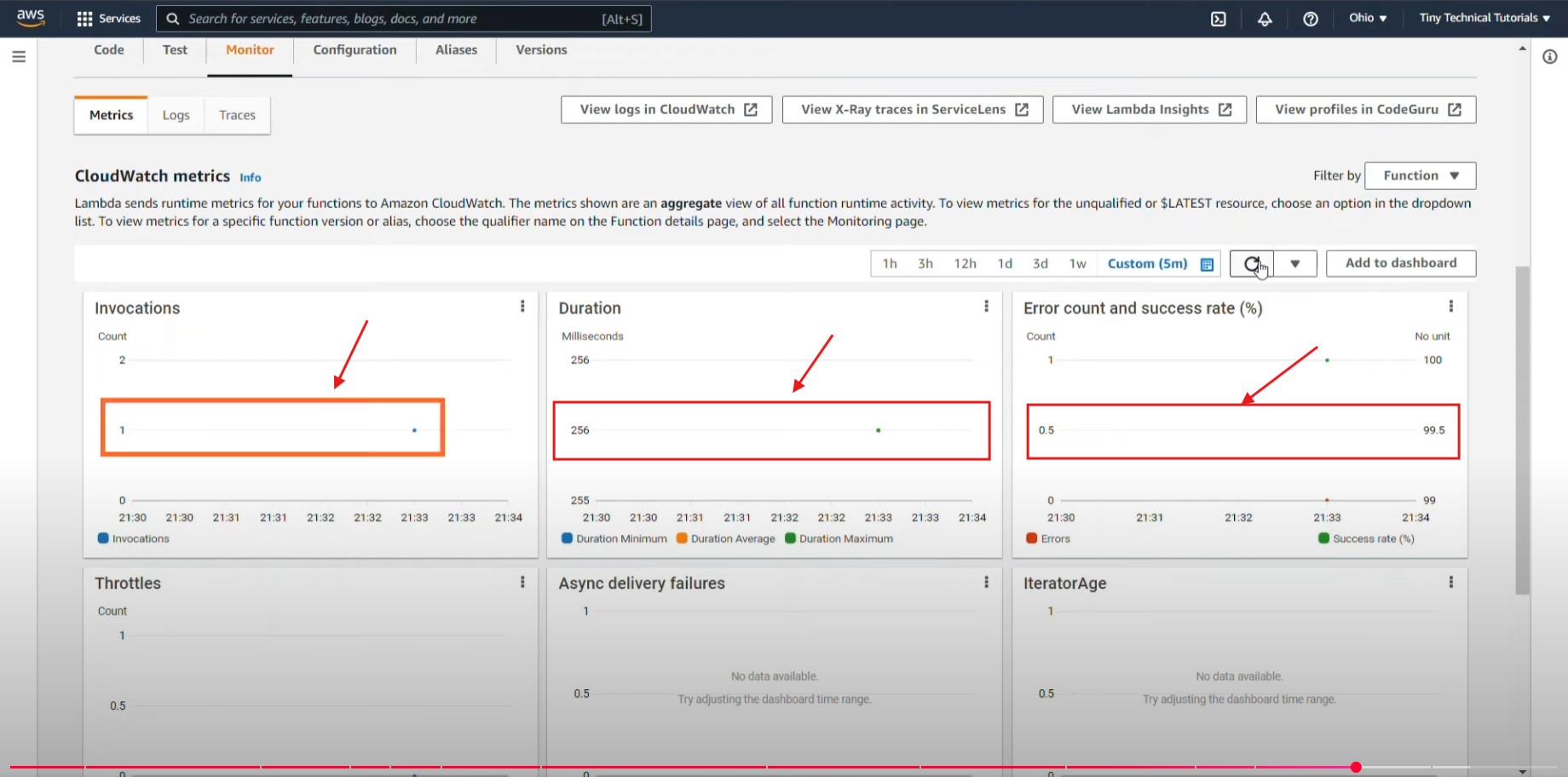The height and width of the screenshot is (777, 1568).
Task: Switch to the Configuration tab
Action: pos(355,50)
